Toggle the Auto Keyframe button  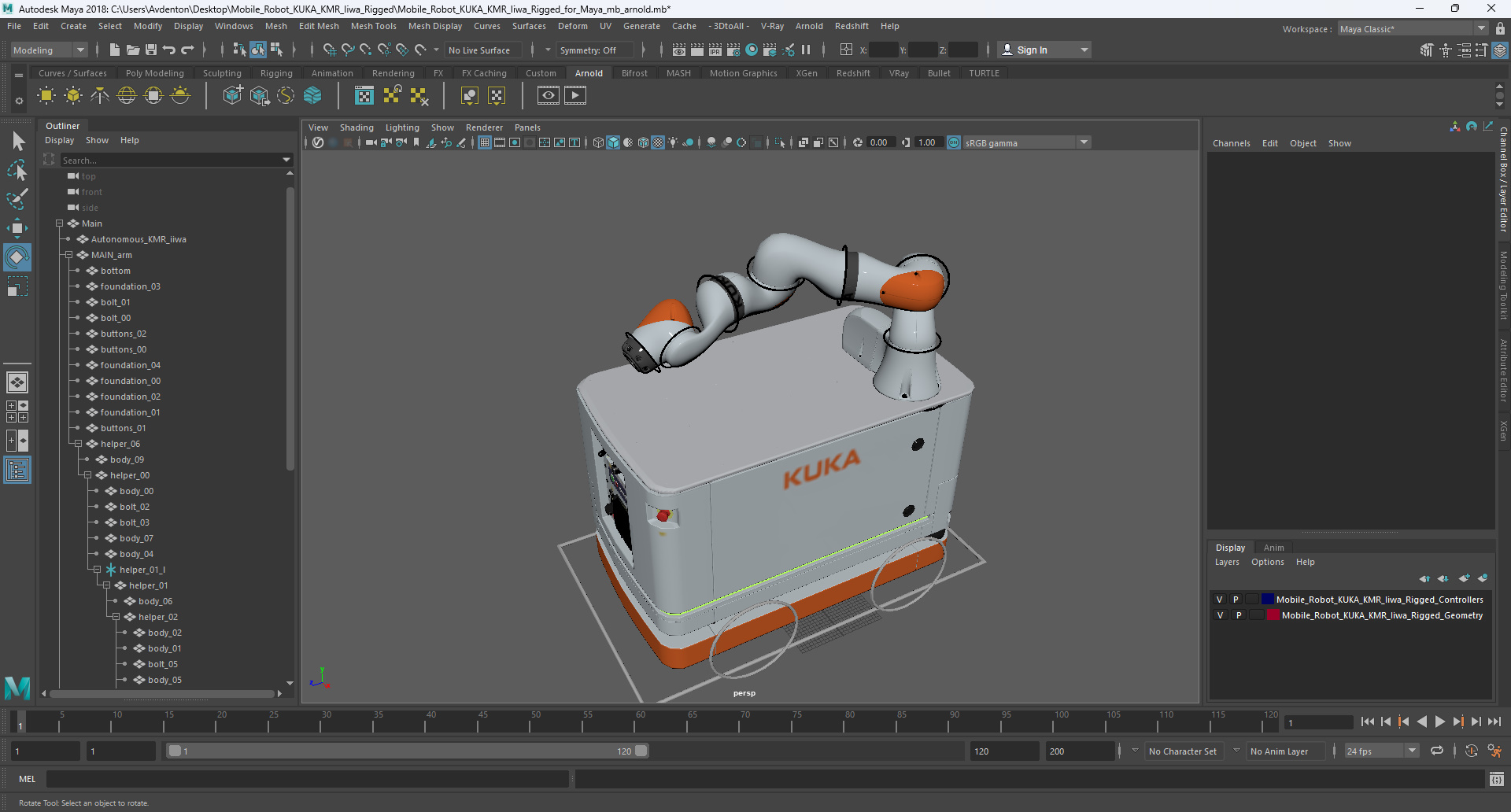(1472, 751)
